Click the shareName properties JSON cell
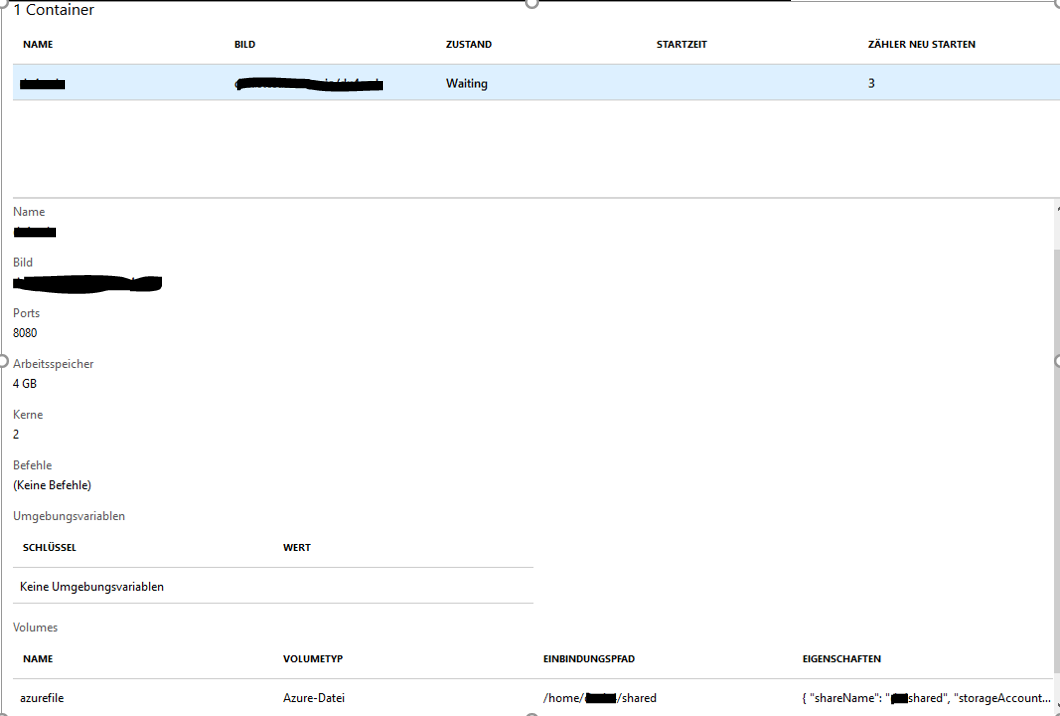 click(x=927, y=698)
